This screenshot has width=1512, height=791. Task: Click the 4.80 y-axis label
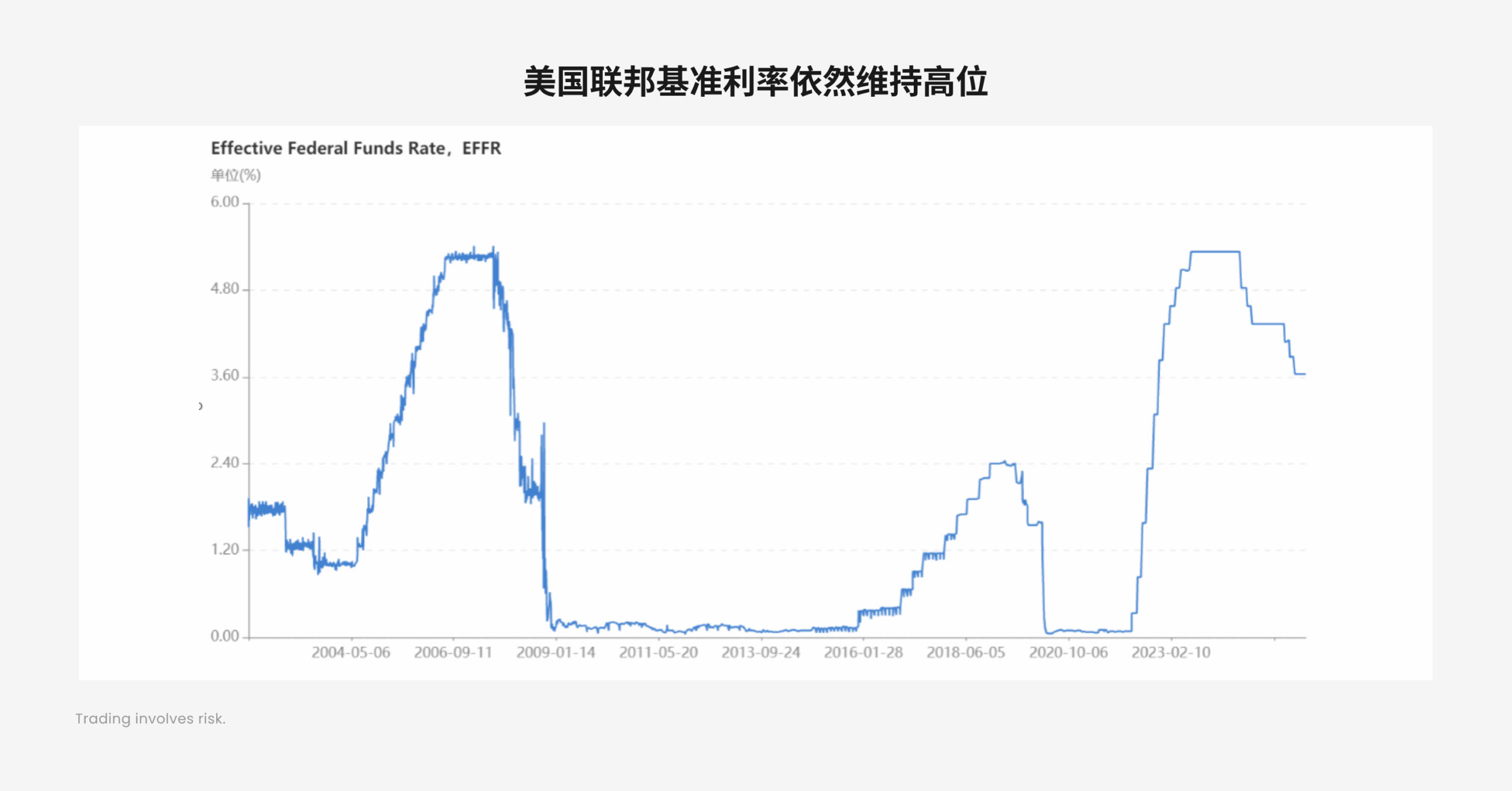[225, 289]
